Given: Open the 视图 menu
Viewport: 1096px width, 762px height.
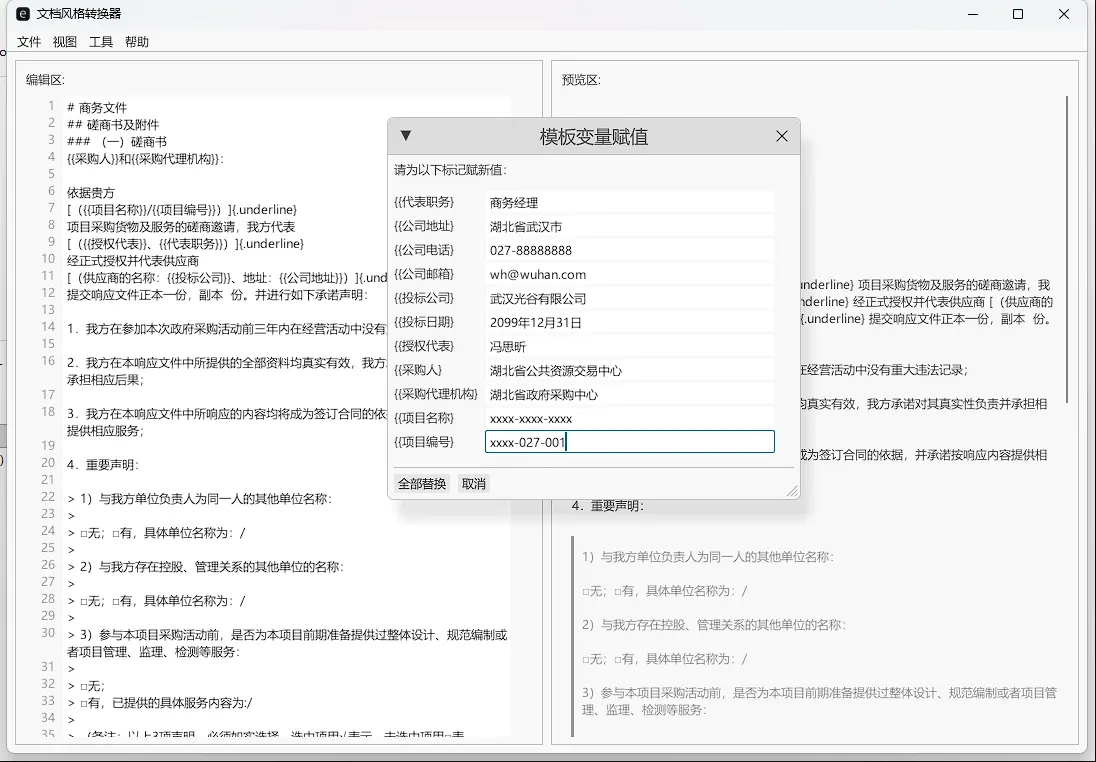Looking at the screenshot, I should pos(64,42).
